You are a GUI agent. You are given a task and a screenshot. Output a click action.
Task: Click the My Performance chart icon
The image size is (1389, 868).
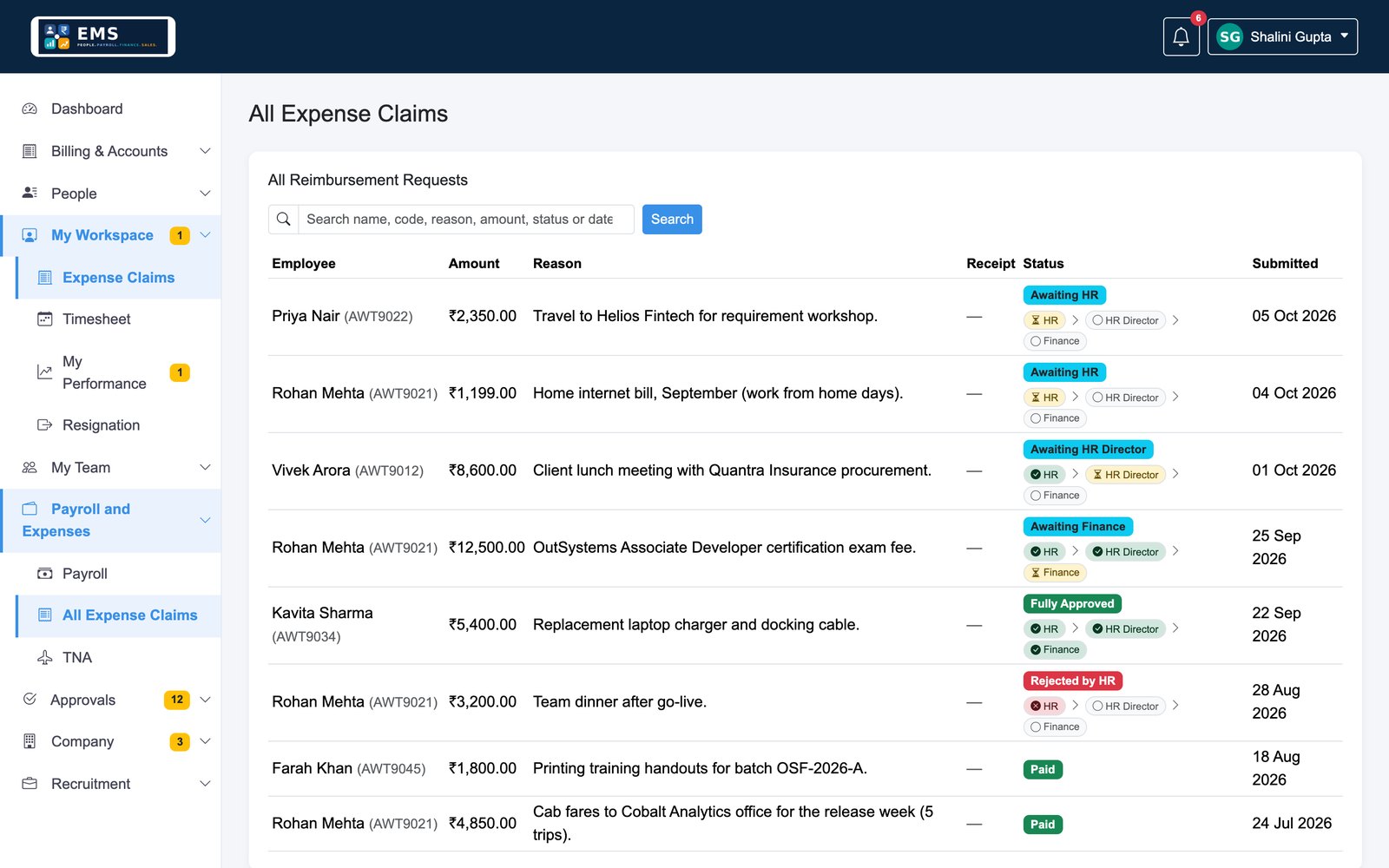(45, 372)
